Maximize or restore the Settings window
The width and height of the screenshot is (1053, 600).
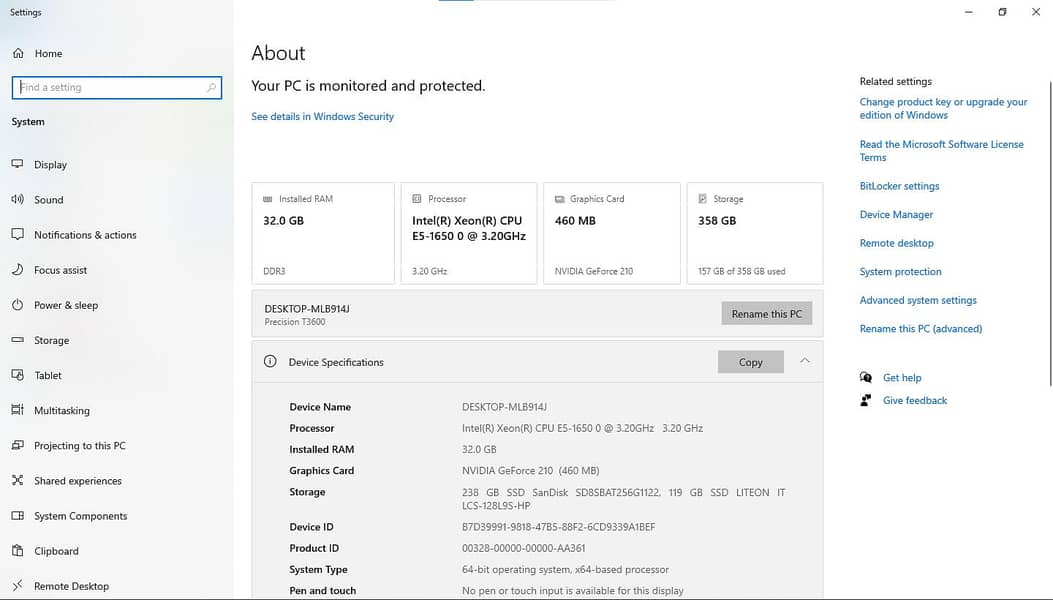click(1002, 12)
